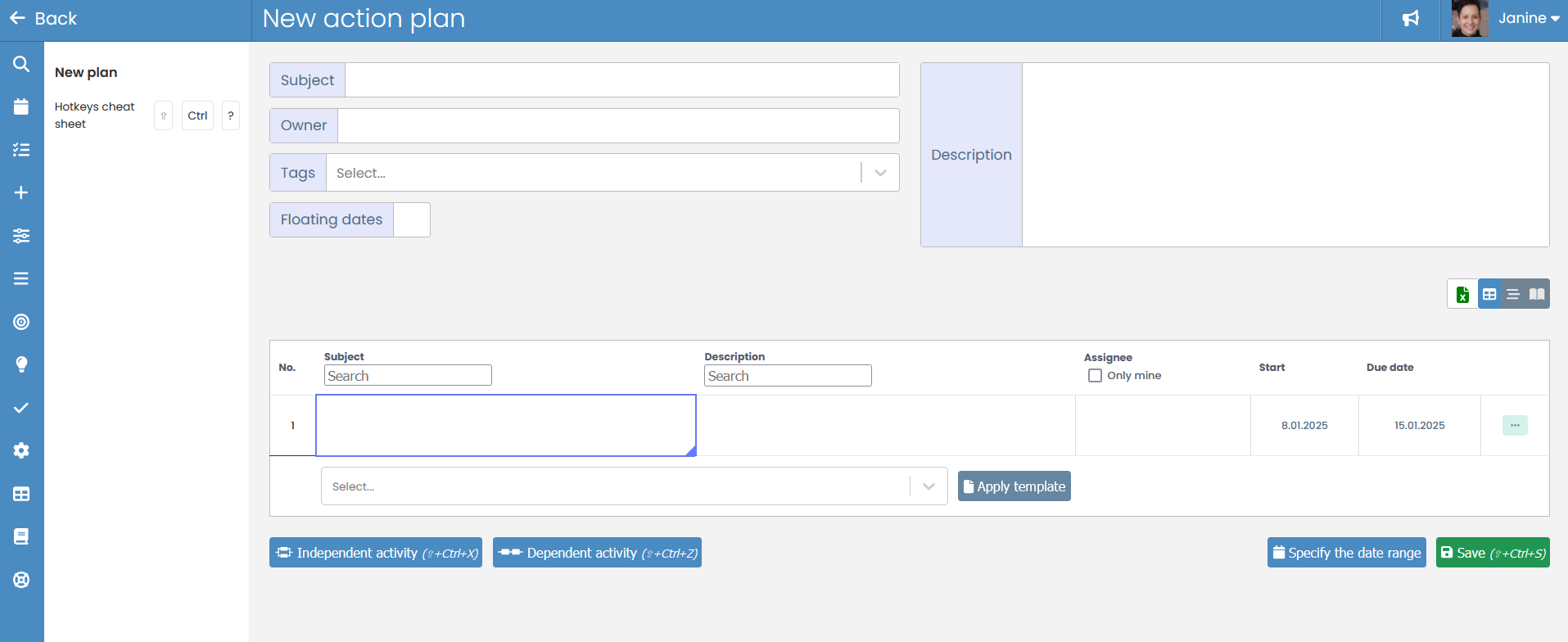
Task: Save the action plan
Action: pyautogui.click(x=1492, y=553)
